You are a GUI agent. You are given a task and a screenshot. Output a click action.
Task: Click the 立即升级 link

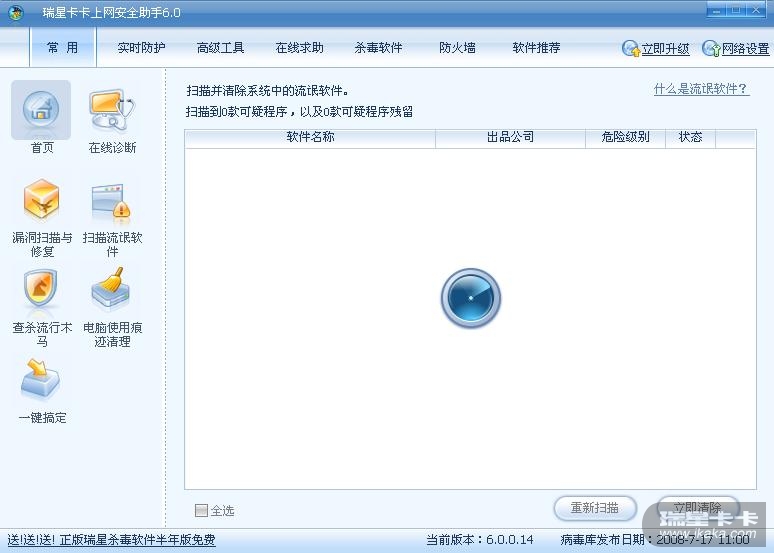click(x=665, y=49)
